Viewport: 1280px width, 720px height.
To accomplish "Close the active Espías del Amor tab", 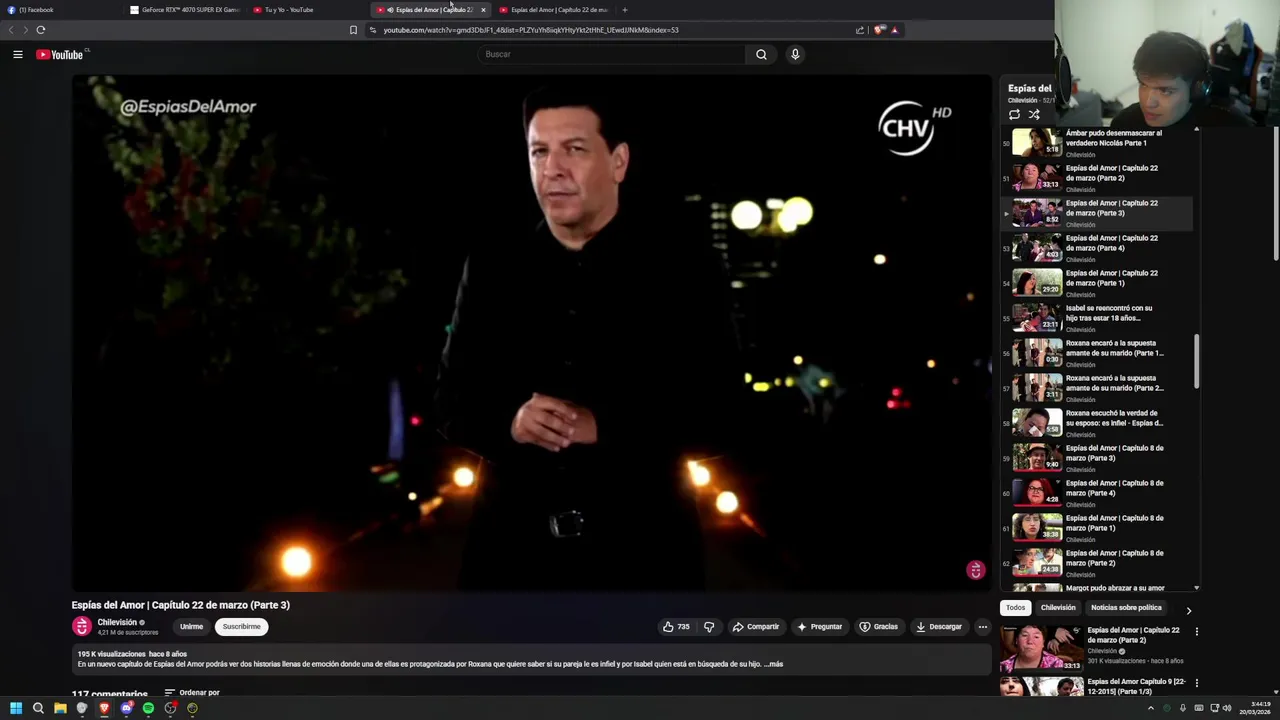I will tap(483, 10).
